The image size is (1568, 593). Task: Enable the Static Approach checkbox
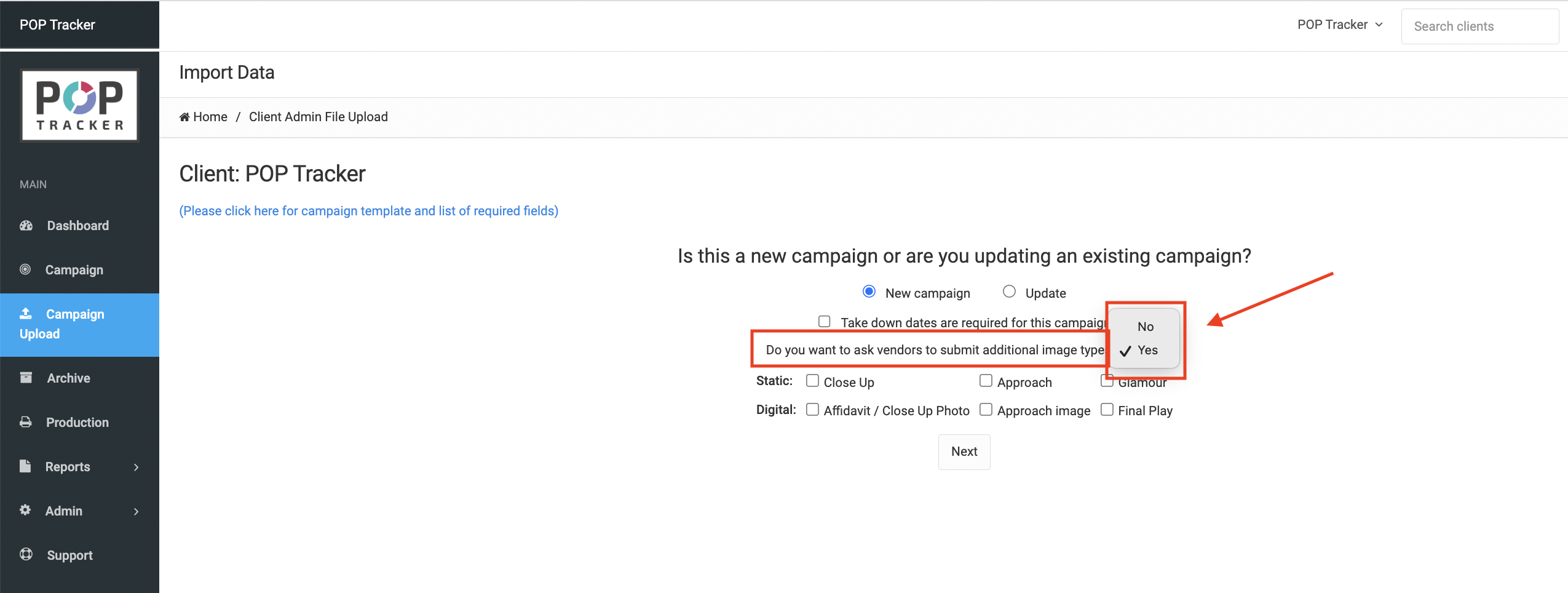coord(986,381)
